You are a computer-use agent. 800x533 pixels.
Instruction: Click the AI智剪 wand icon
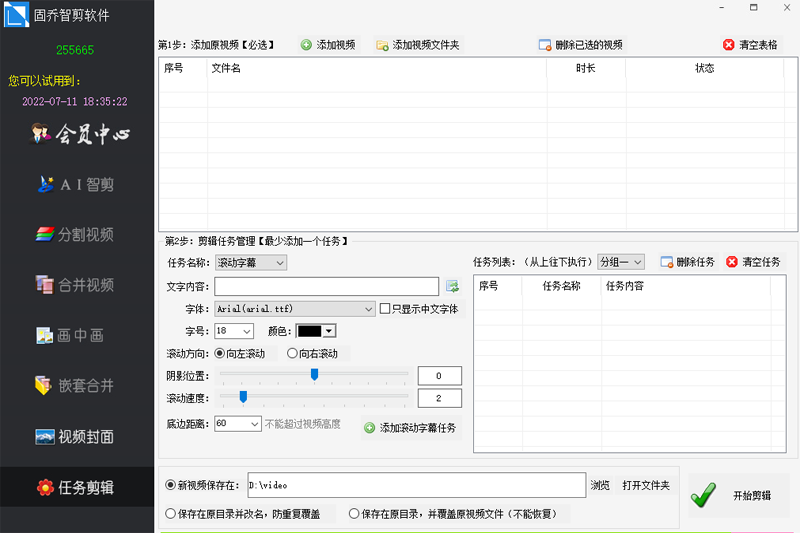[46, 184]
